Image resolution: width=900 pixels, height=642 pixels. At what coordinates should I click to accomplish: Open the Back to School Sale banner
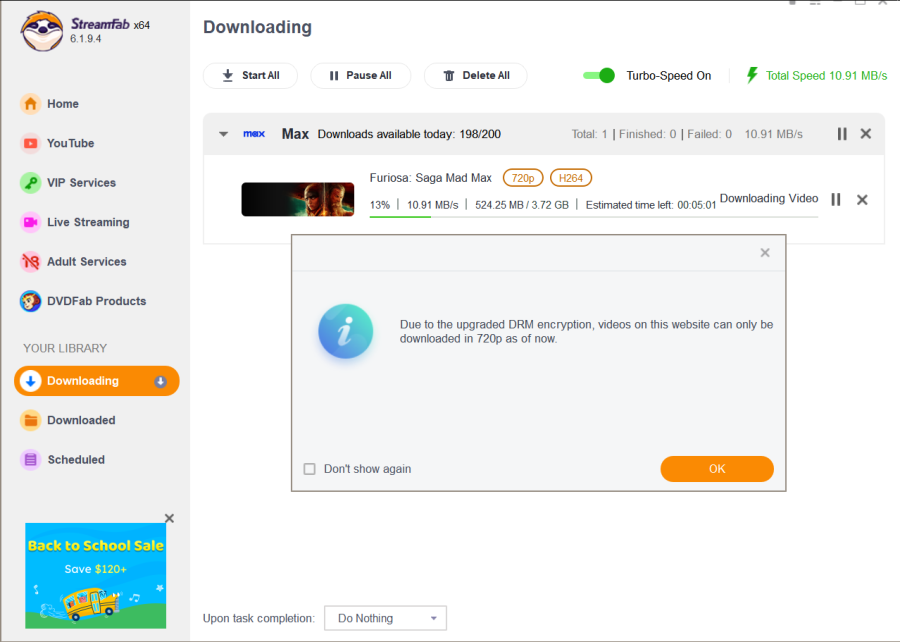[x=96, y=575]
